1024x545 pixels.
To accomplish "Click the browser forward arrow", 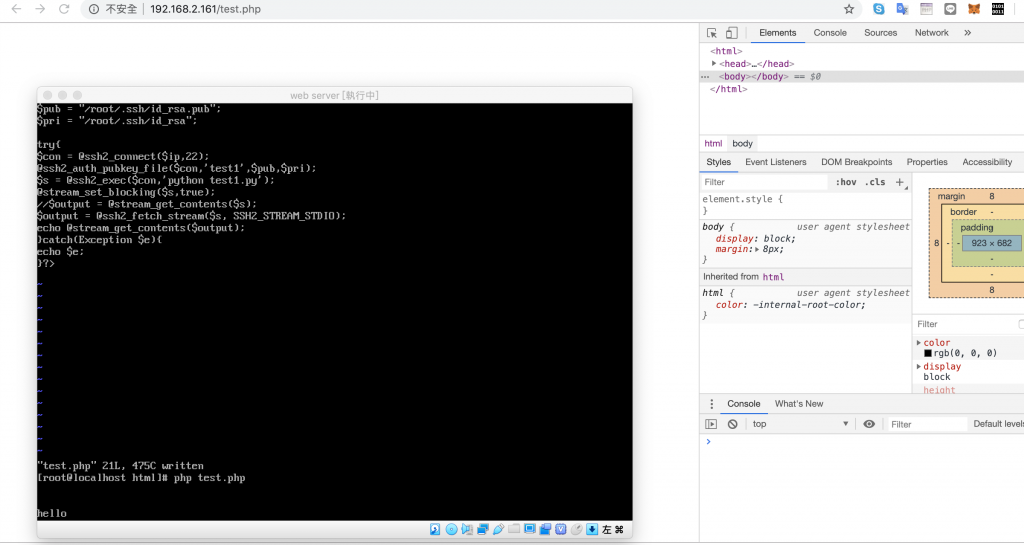I will coord(40,9).
